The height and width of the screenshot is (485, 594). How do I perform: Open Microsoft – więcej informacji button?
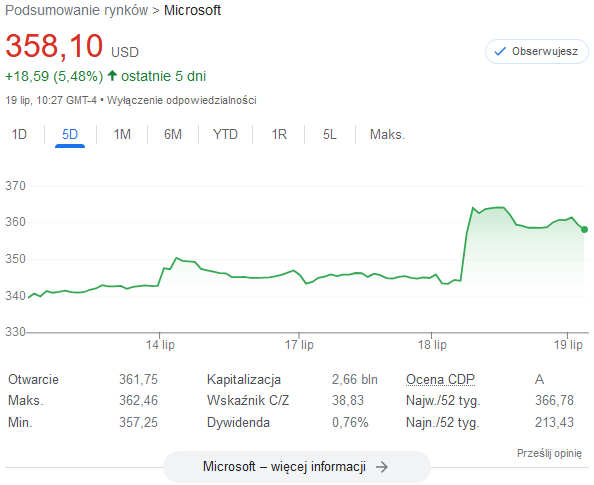pyautogui.click(x=297, y=466)
